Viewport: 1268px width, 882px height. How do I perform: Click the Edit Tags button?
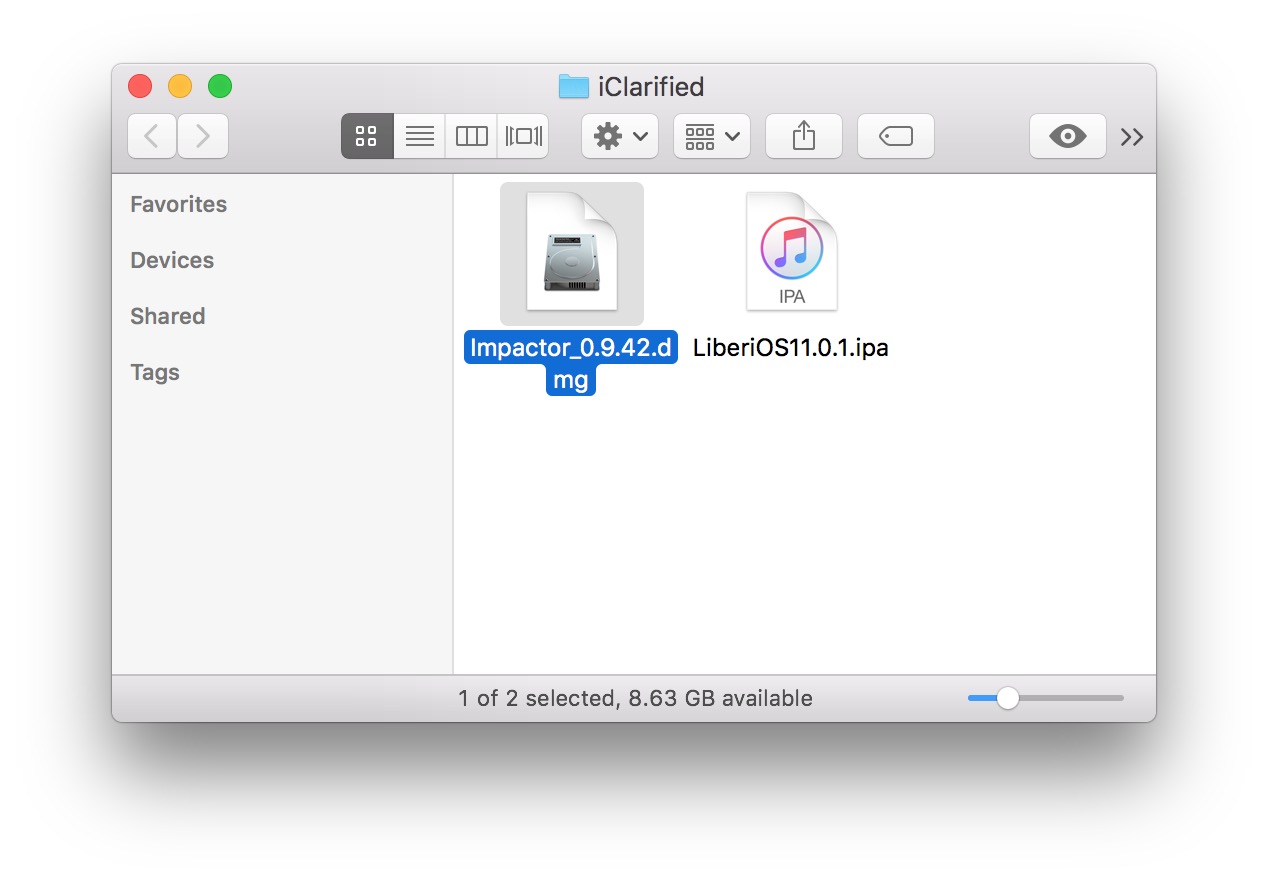click(x=896, y=136)
